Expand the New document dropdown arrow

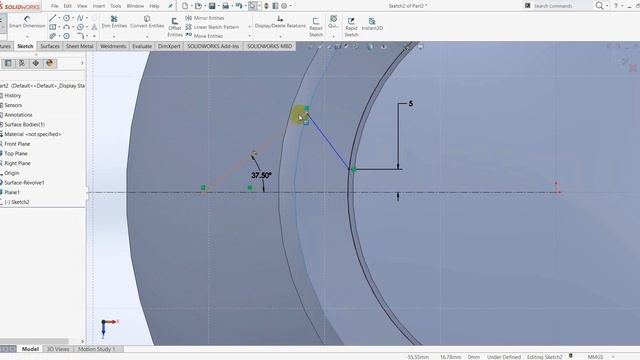(191, 6)
